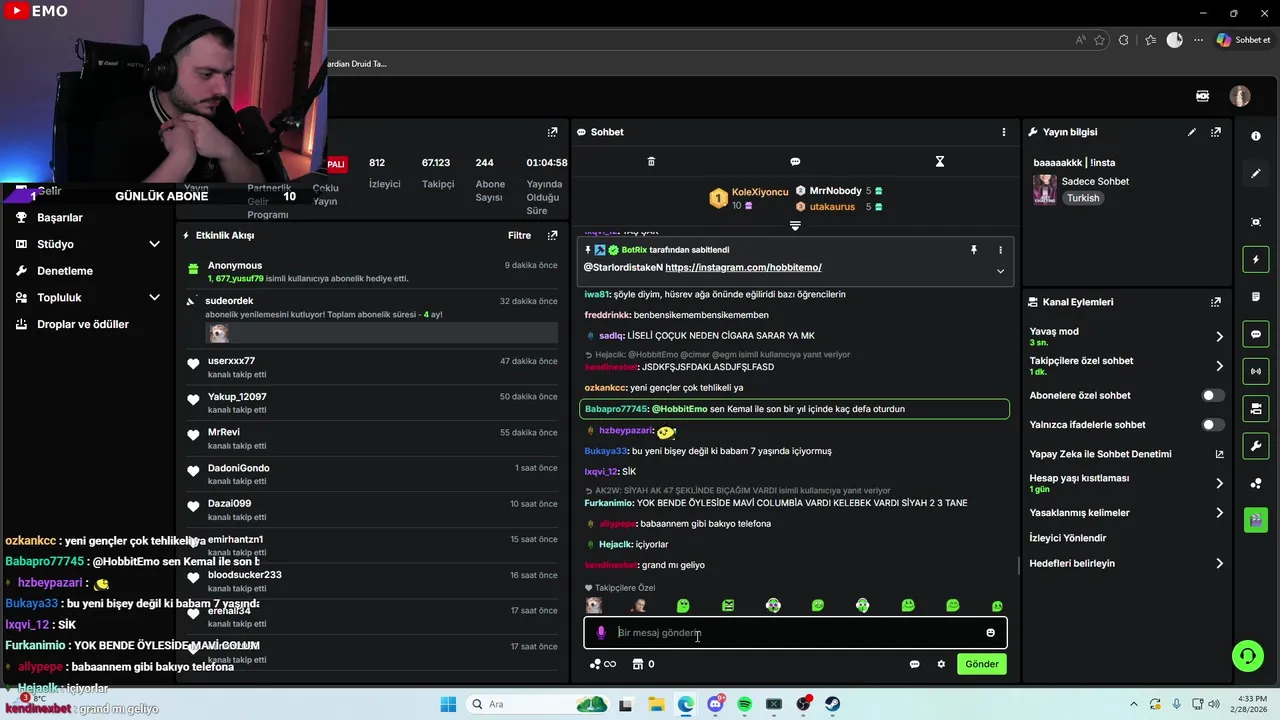Click the info icon in right sidebar
The image size is (1280, 720).
(x=1256, y=136)
